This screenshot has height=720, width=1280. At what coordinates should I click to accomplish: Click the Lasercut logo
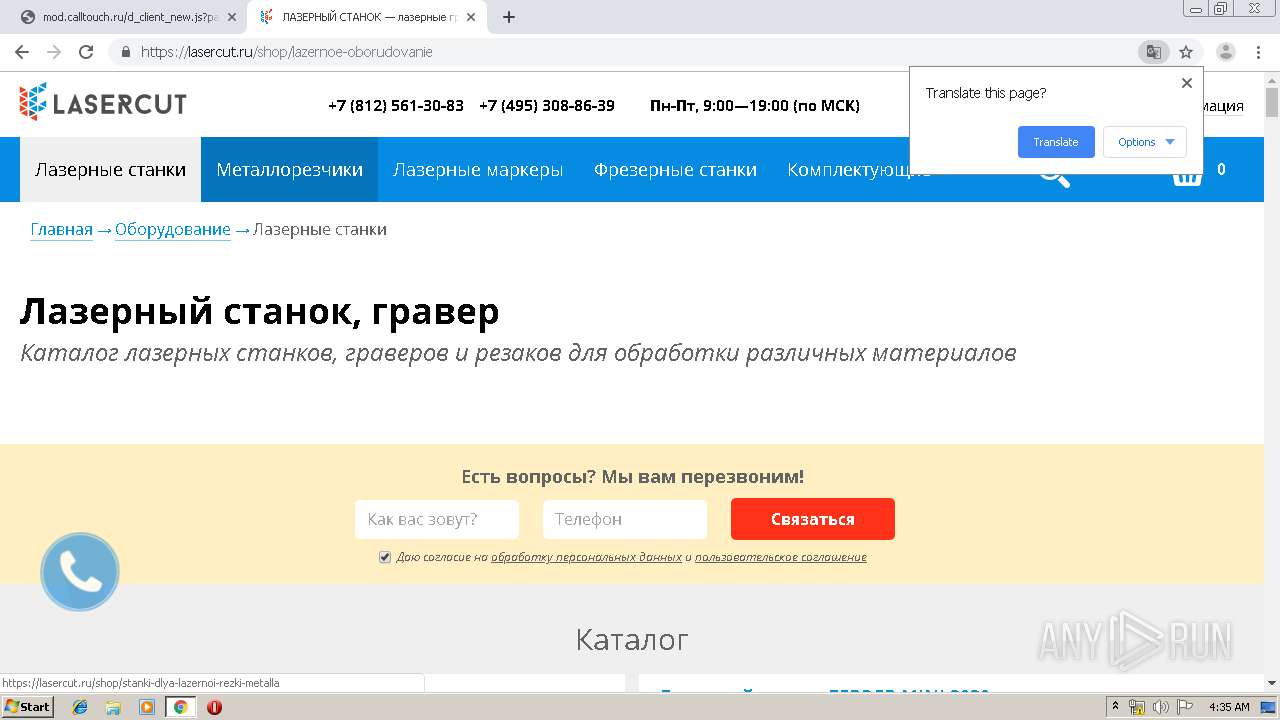point(102,102)
